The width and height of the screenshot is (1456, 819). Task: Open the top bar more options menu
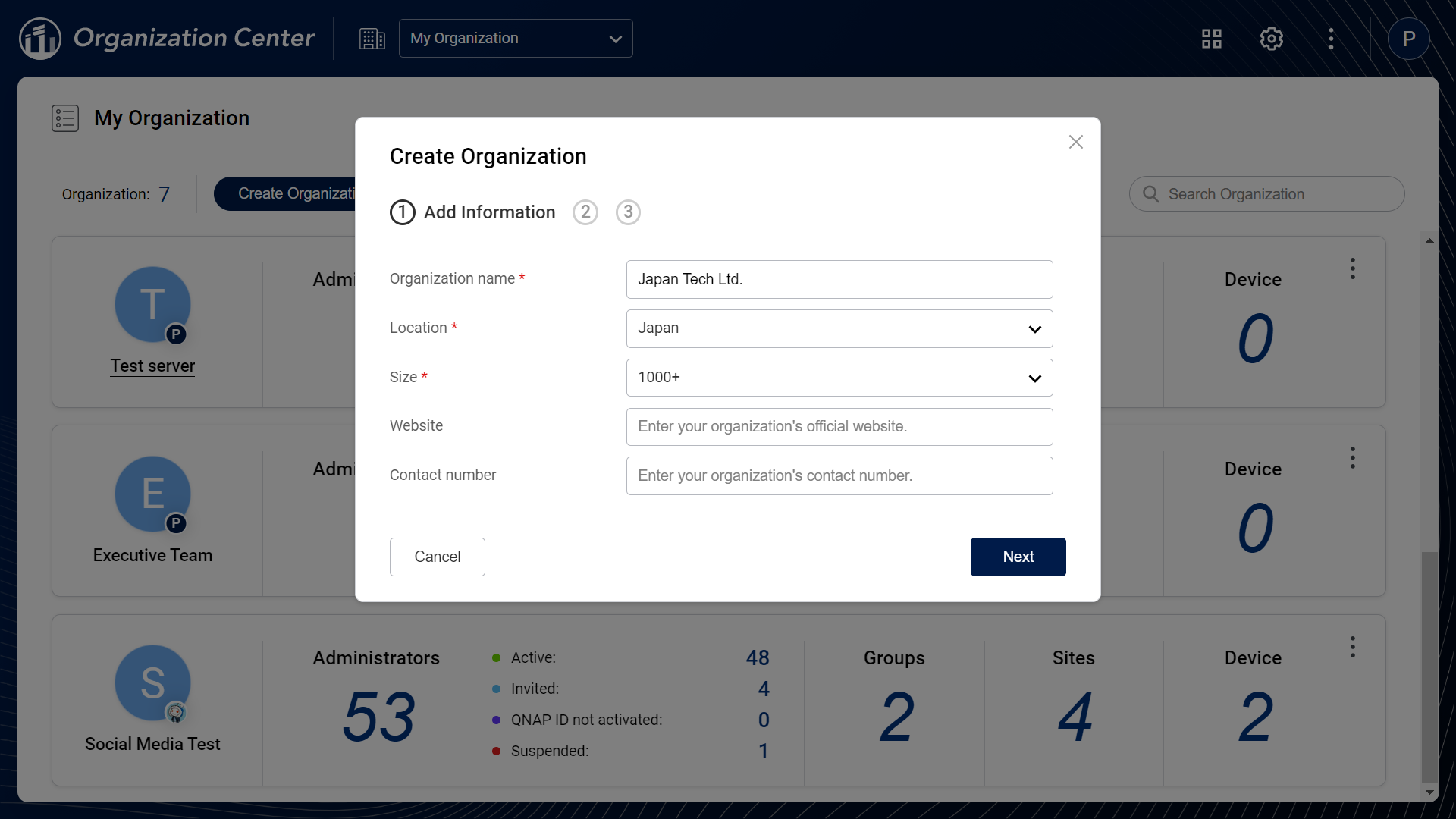(1331, 39)
